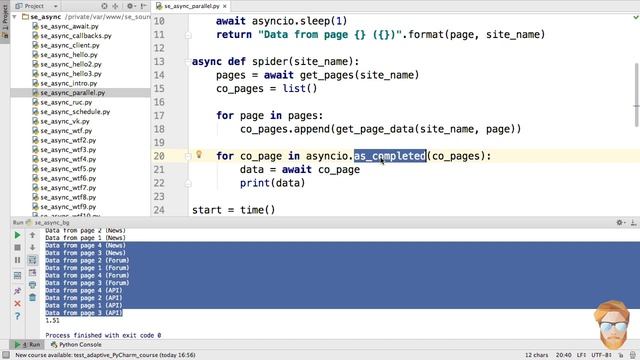Stop the running process square icon

[x=17, y=247]
